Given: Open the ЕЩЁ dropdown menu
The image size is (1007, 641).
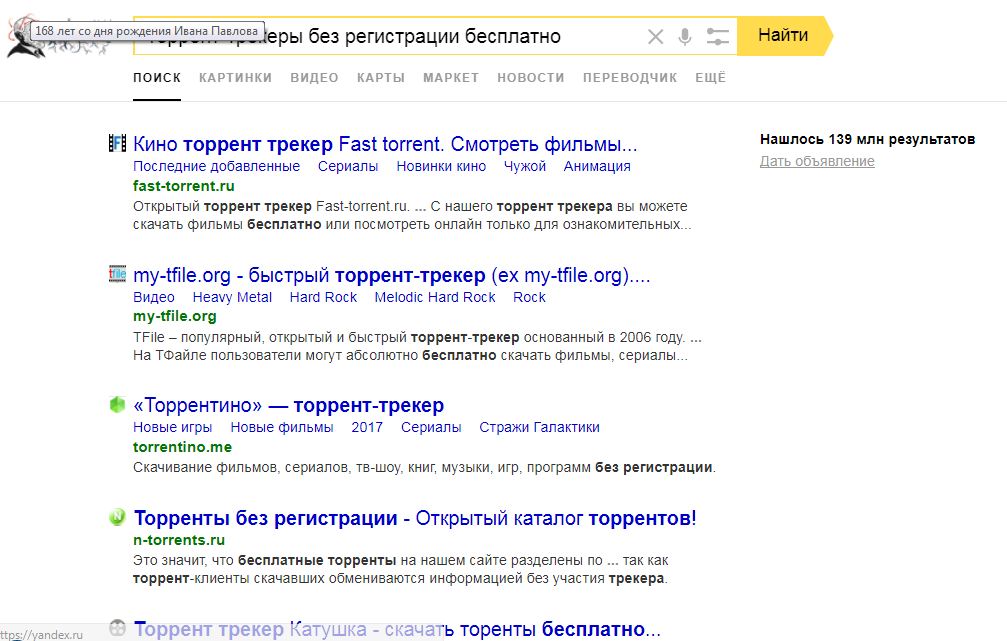Looking at the screenshot, I should pyautogui.click(x=710, y=77).
